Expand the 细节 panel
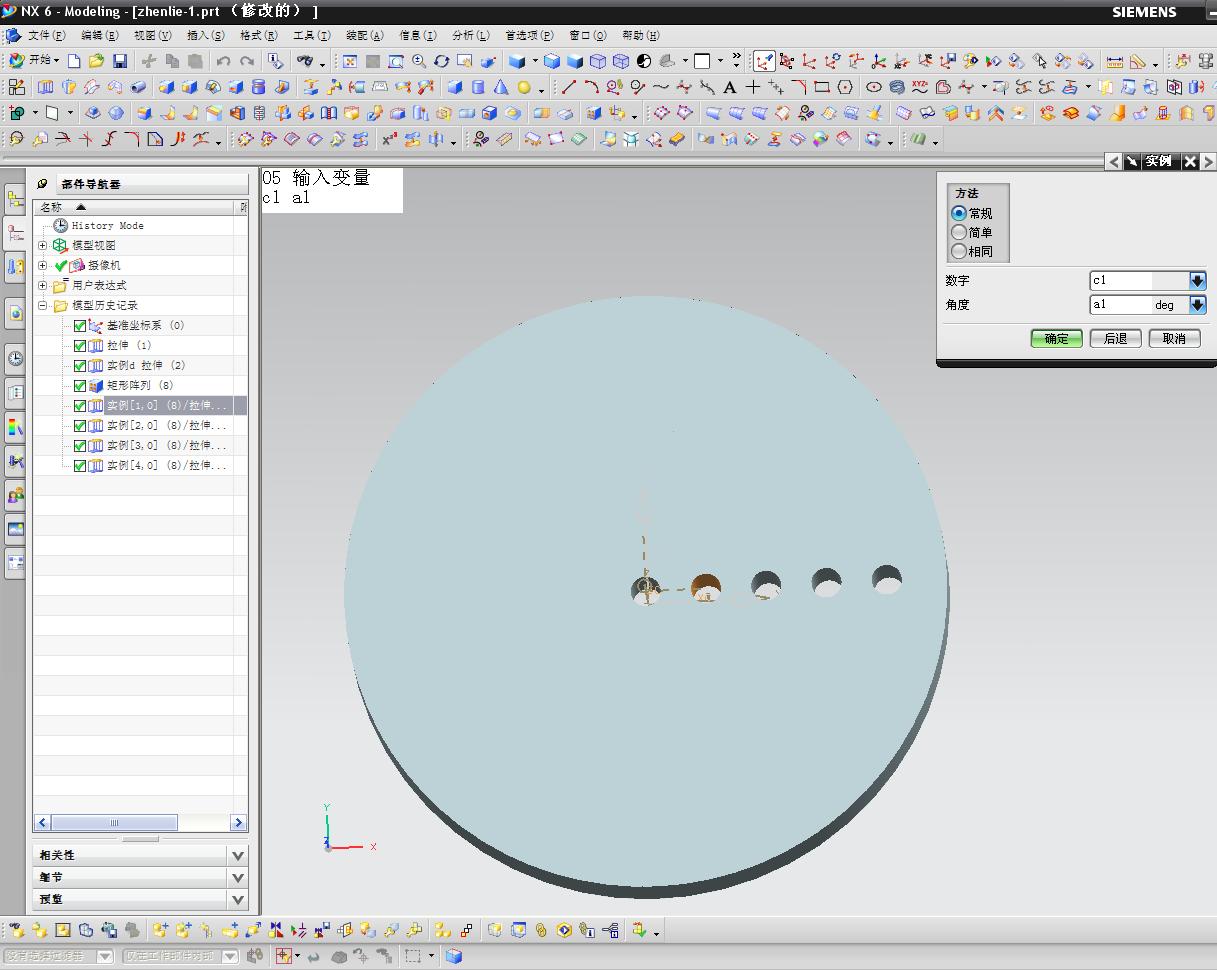The image size is (1217, 970). [238, 877]
